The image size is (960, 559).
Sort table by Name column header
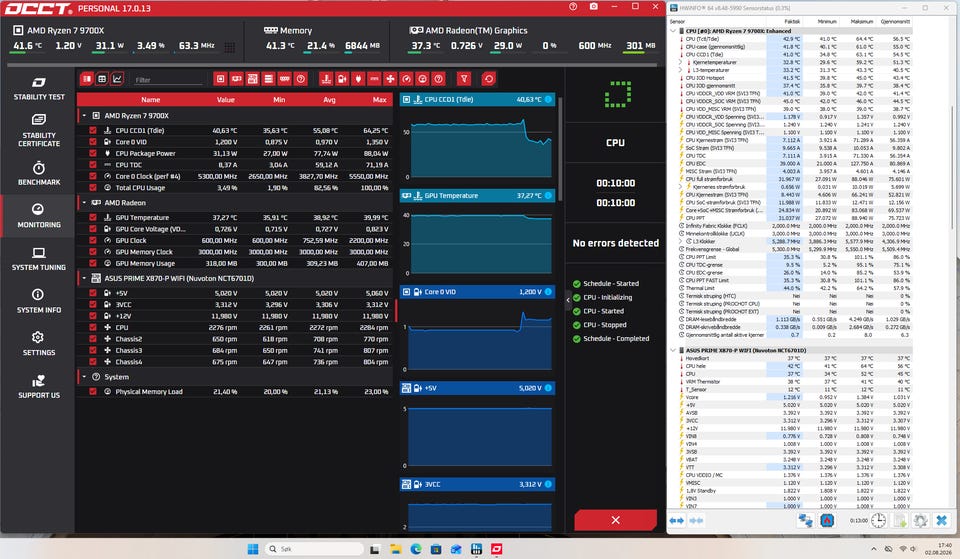[x=151, y=99]
